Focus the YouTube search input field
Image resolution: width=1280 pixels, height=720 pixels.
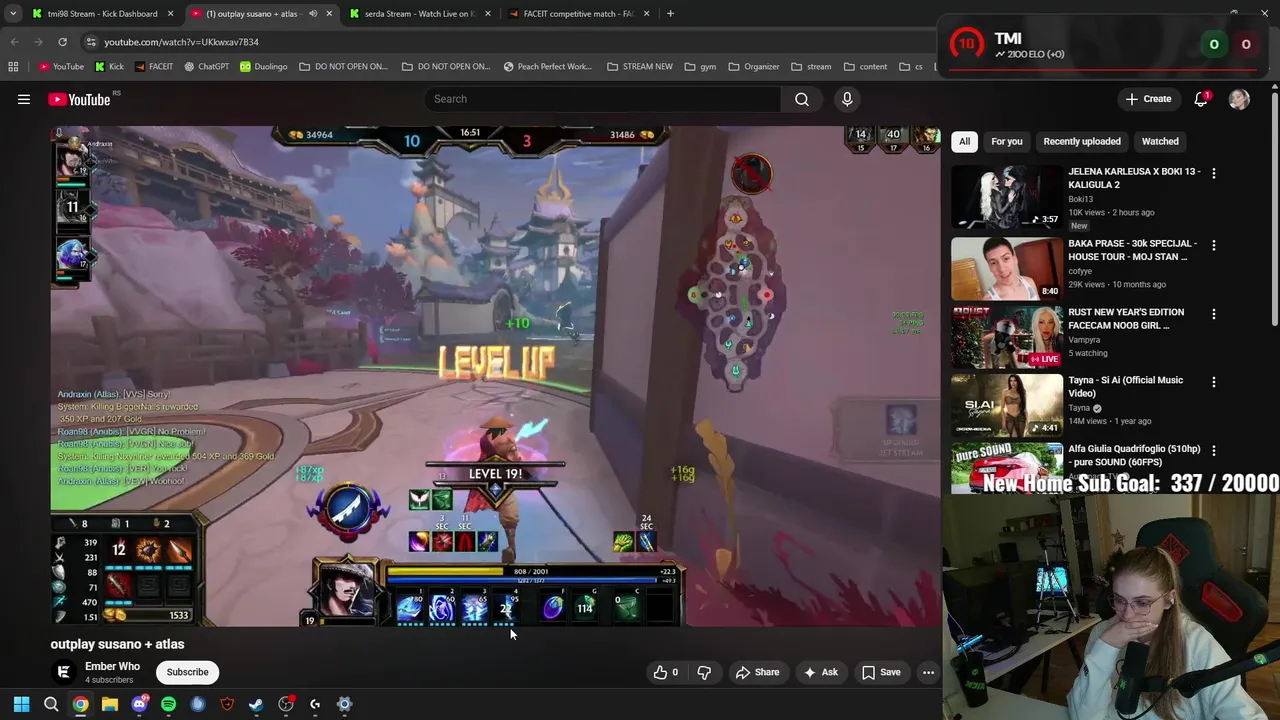[603, 99]
